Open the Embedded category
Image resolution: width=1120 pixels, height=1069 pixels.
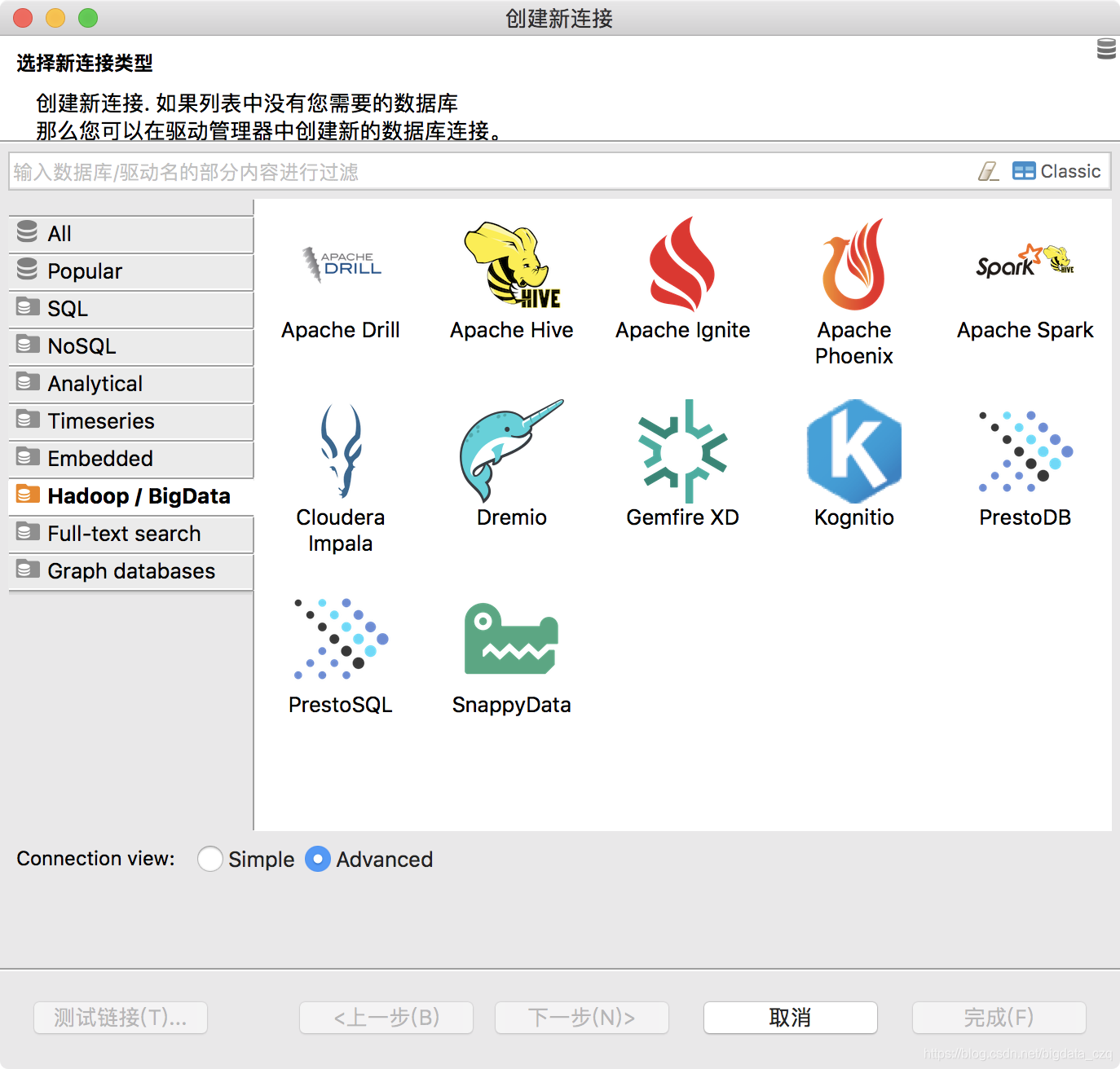tap(131, 459)
